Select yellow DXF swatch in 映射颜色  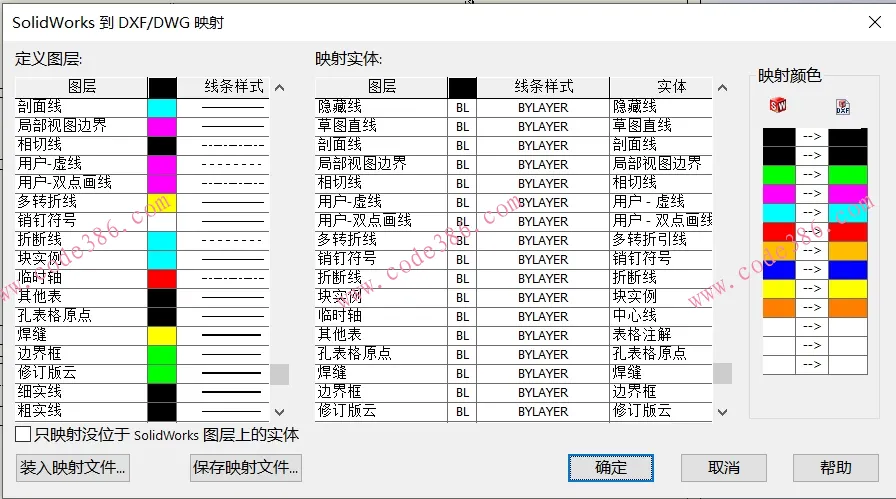click(x=848, y=289)
